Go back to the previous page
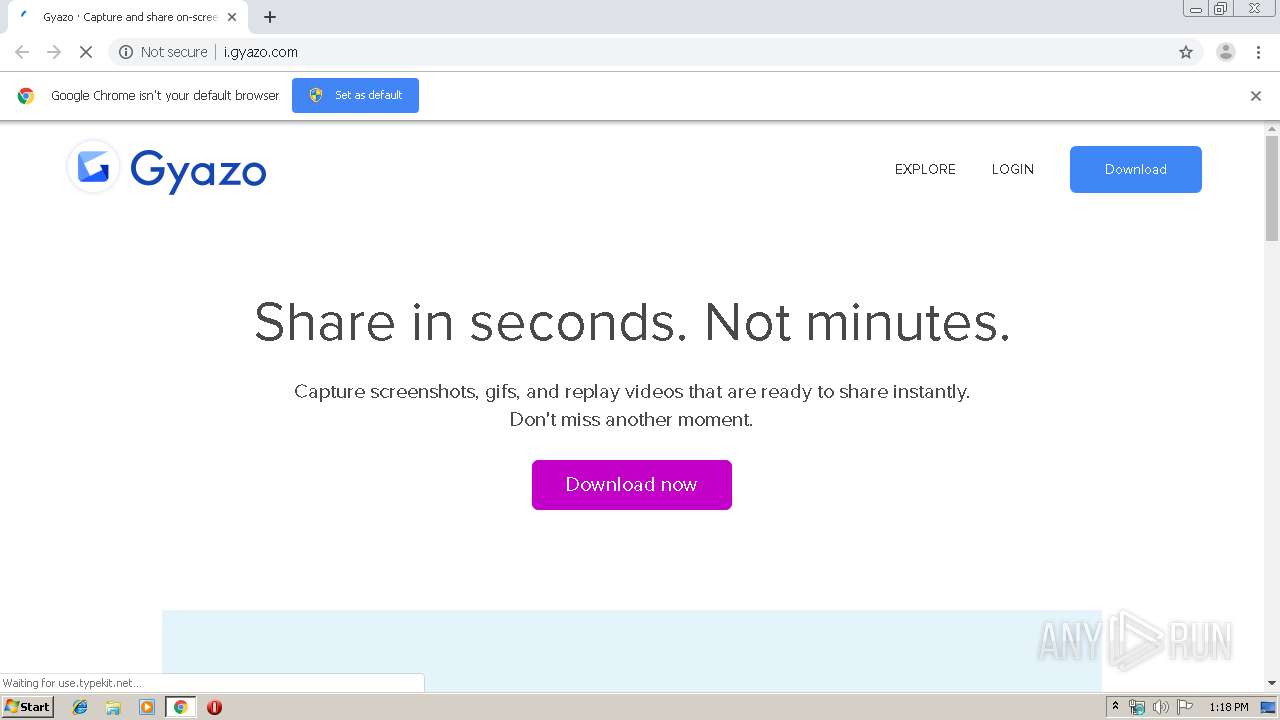1280x720 pixels. [22, 52]
